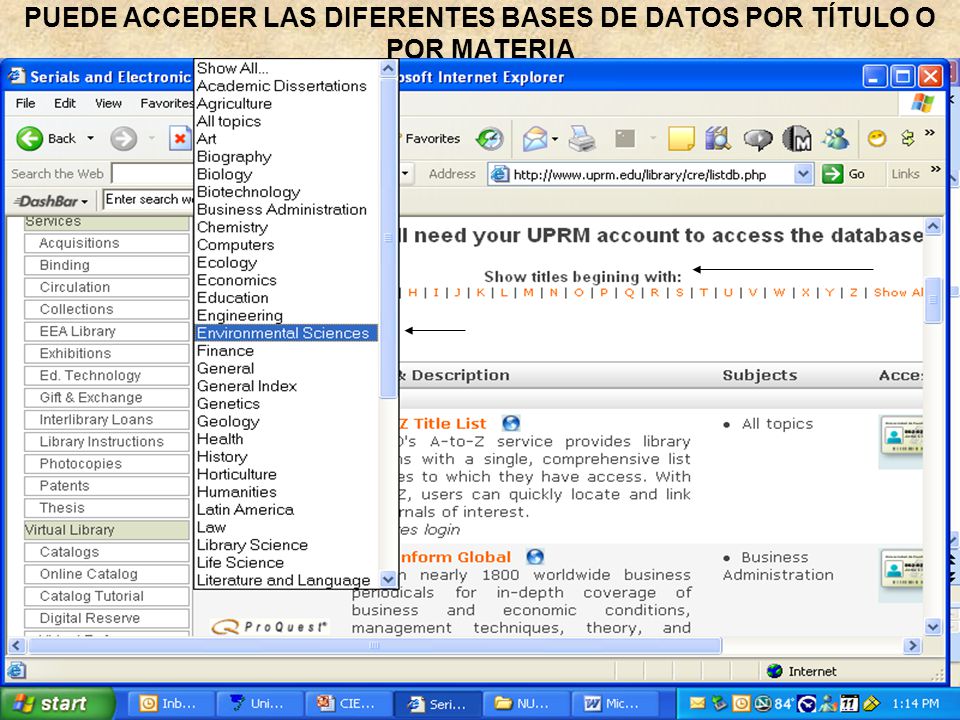Click the Address bar URL field

pos(652,174)
